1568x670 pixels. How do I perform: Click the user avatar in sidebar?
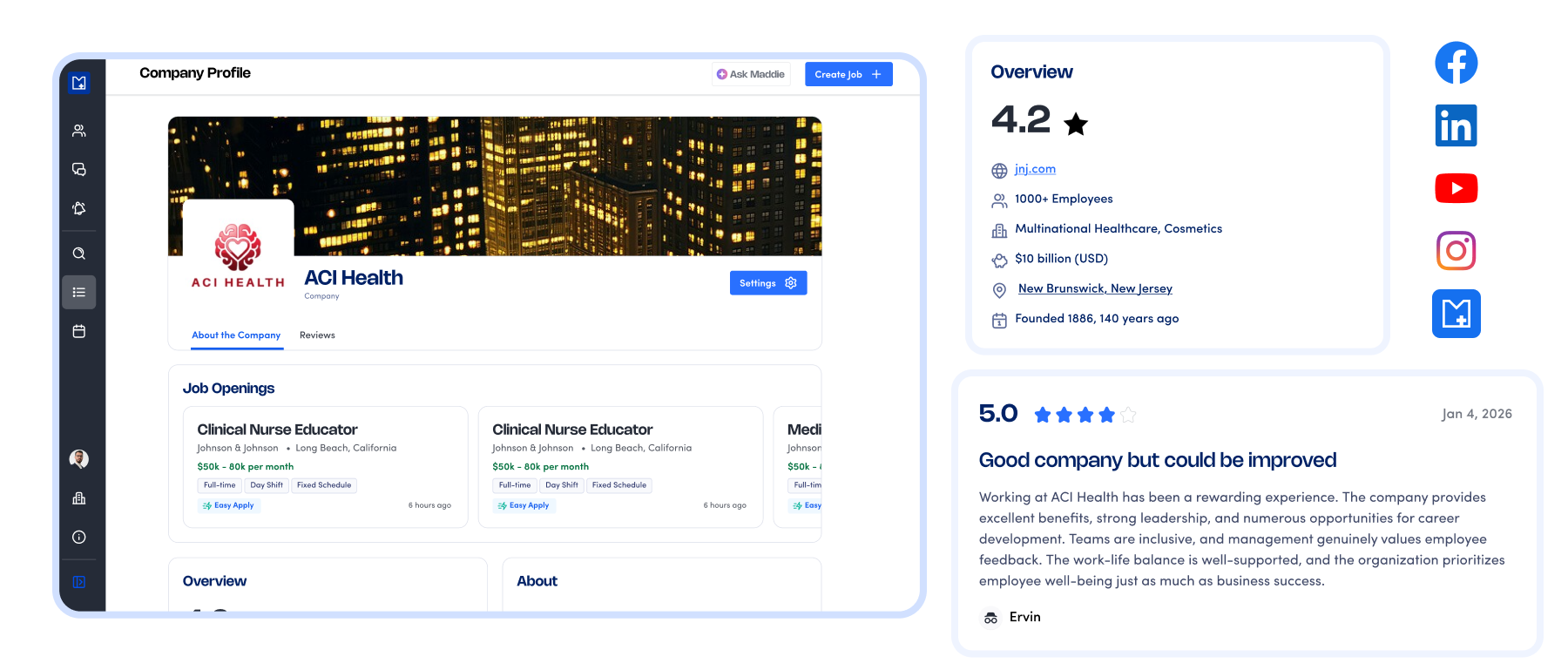(79, 459)
